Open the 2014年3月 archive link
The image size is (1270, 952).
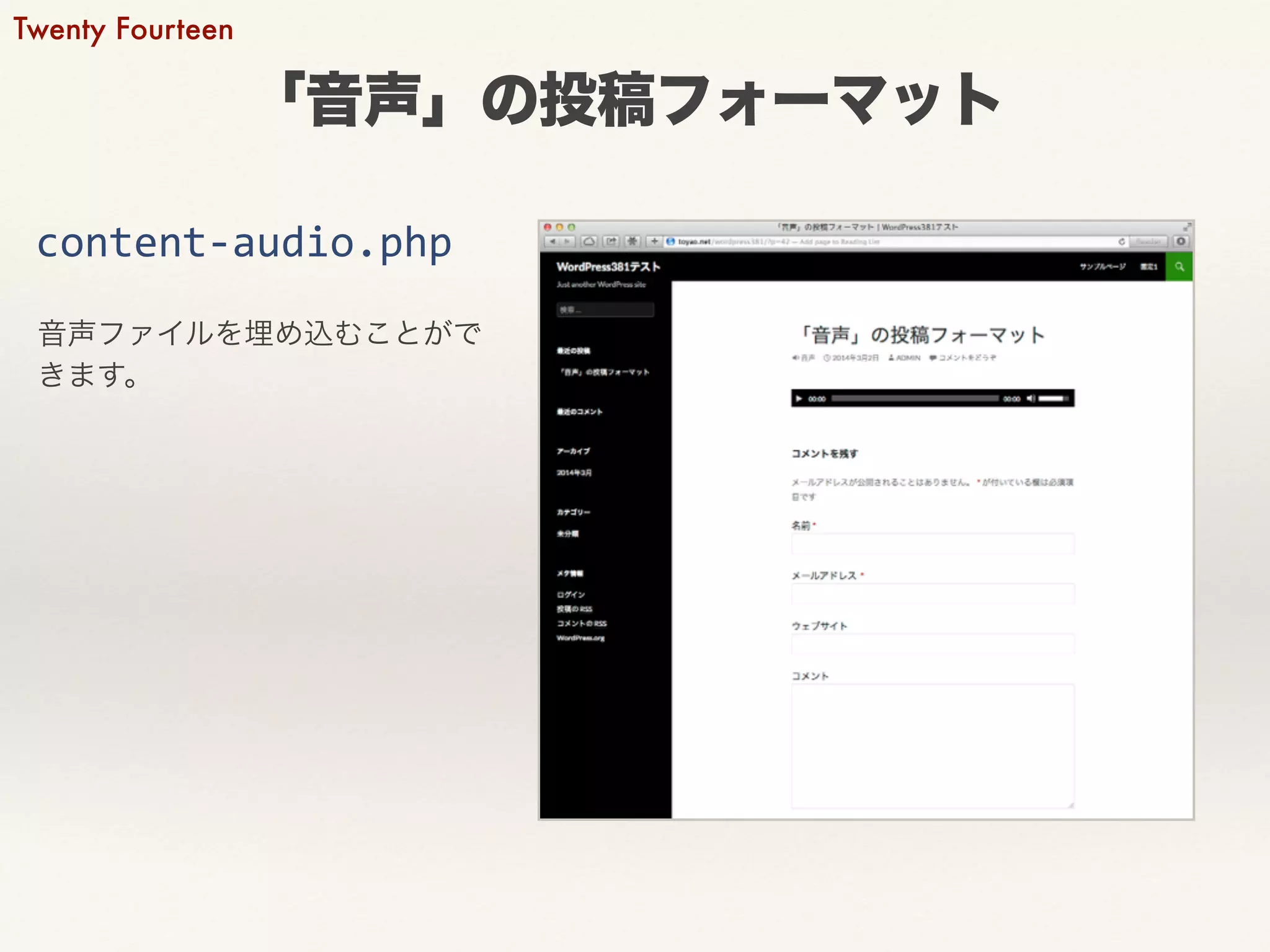(x=574, y=473)
